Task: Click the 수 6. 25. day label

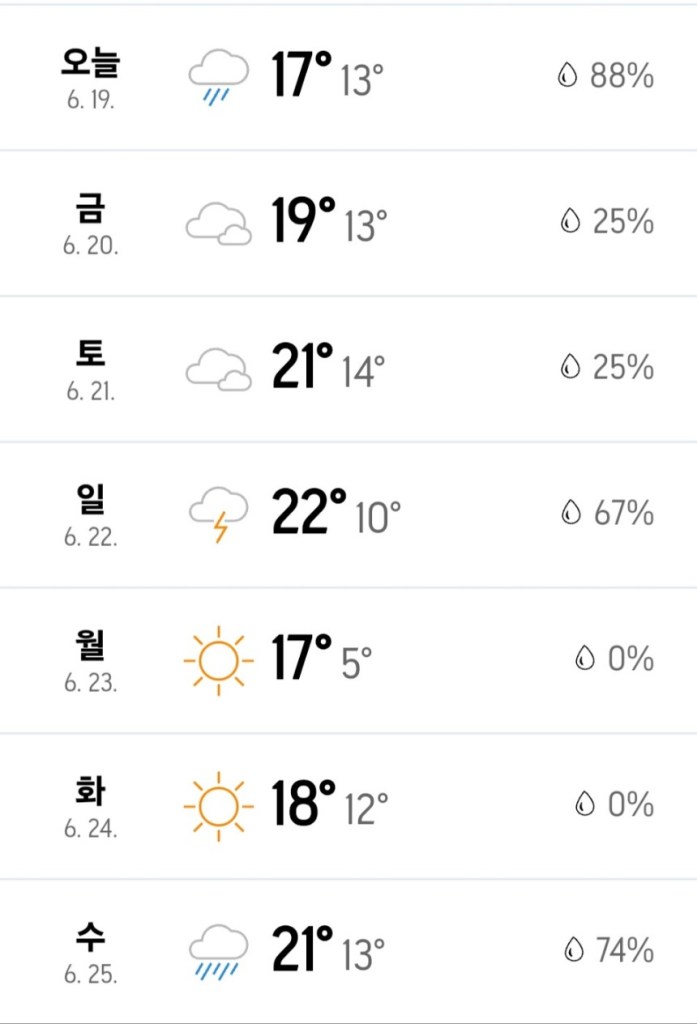Action: click(91, 950)
